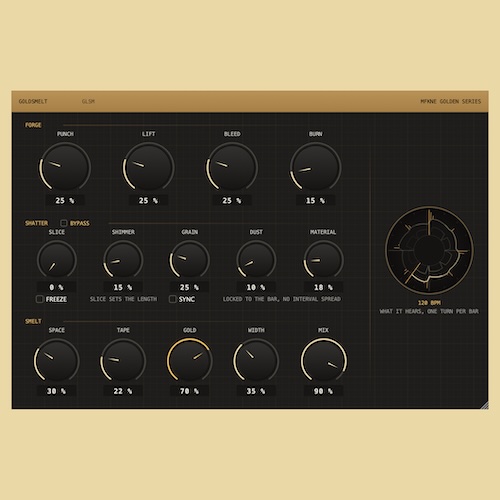Toggle the FREEZE checkbox
The image size is (500, 500).
(40, 299)
